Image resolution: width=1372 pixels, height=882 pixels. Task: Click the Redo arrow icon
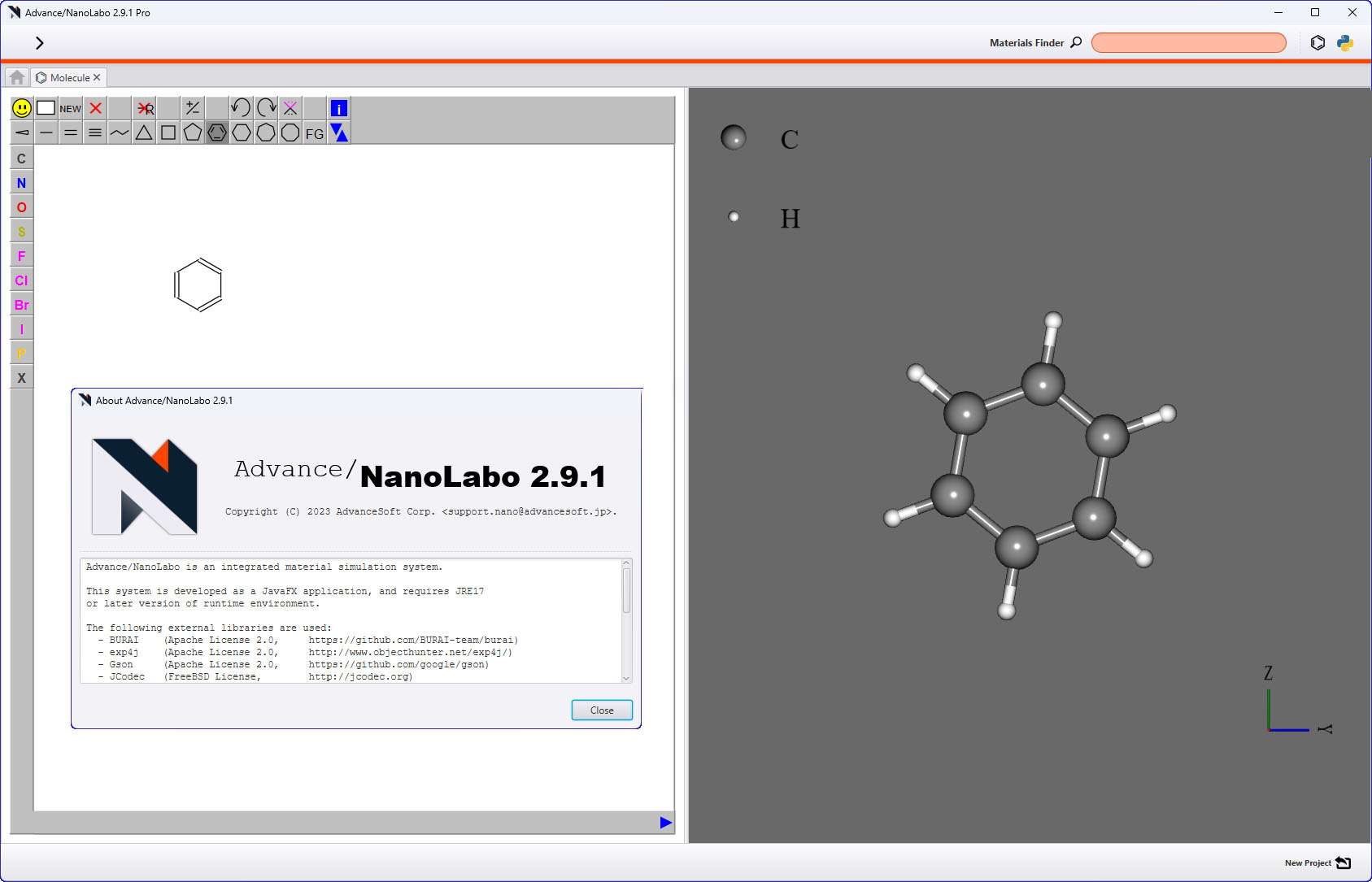[x=265, y=107]
